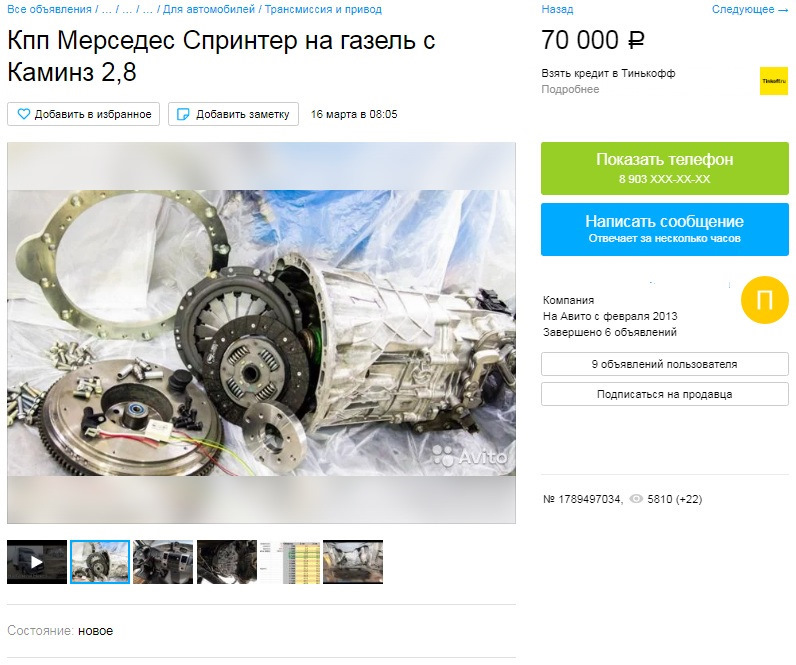Click the Следующее arrow link
Viewport: 796px width, 665px height.
(750, 9)
